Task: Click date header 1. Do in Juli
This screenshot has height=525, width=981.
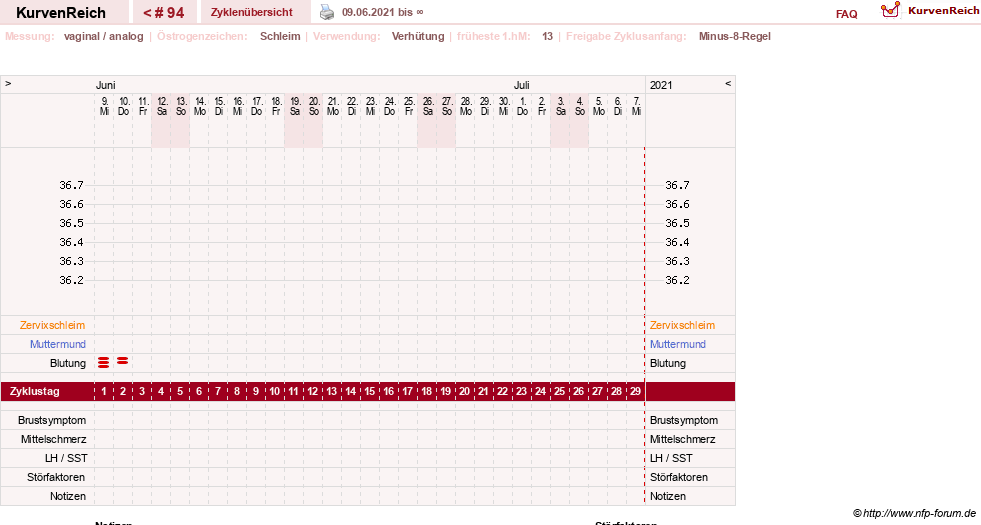Action: pyautogui.click(x=522, y=106)
